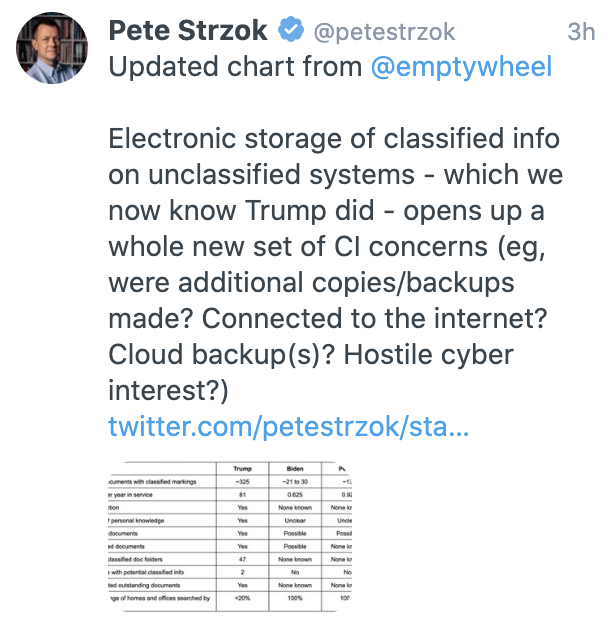
Task: Open the twitter.com/petestrzok/sta… quoted link
Action: point(289,426)
